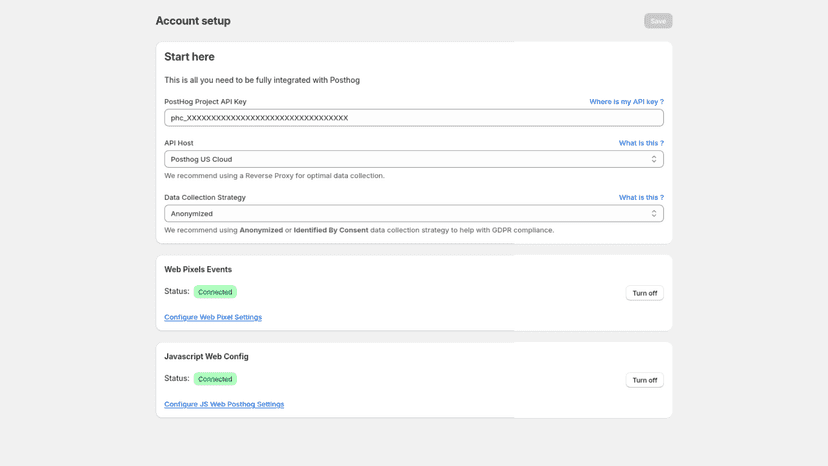This screenshot has height=466, width=828.
Task: Click the Save button
Action: [657, 21]
